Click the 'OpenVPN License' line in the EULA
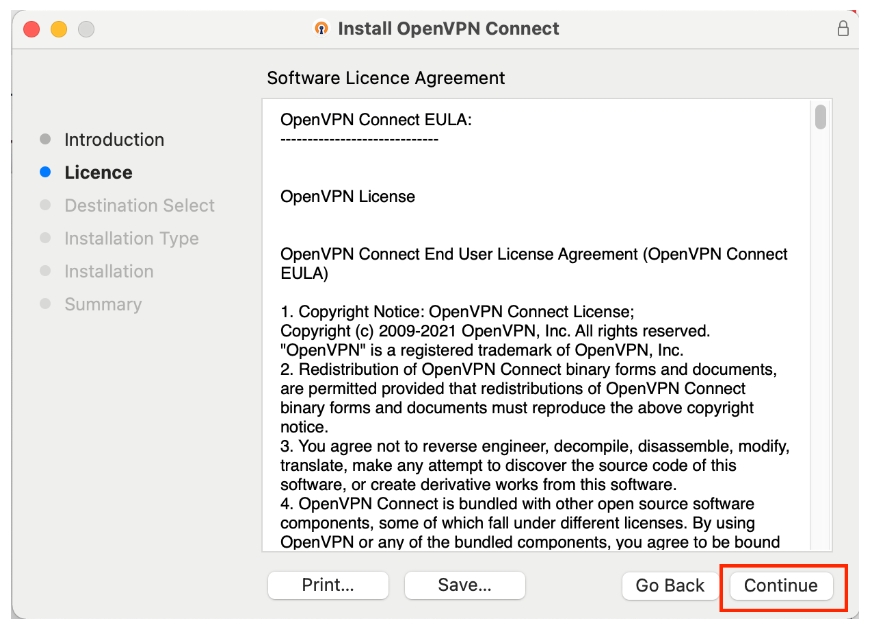 (x=347, y=197)
